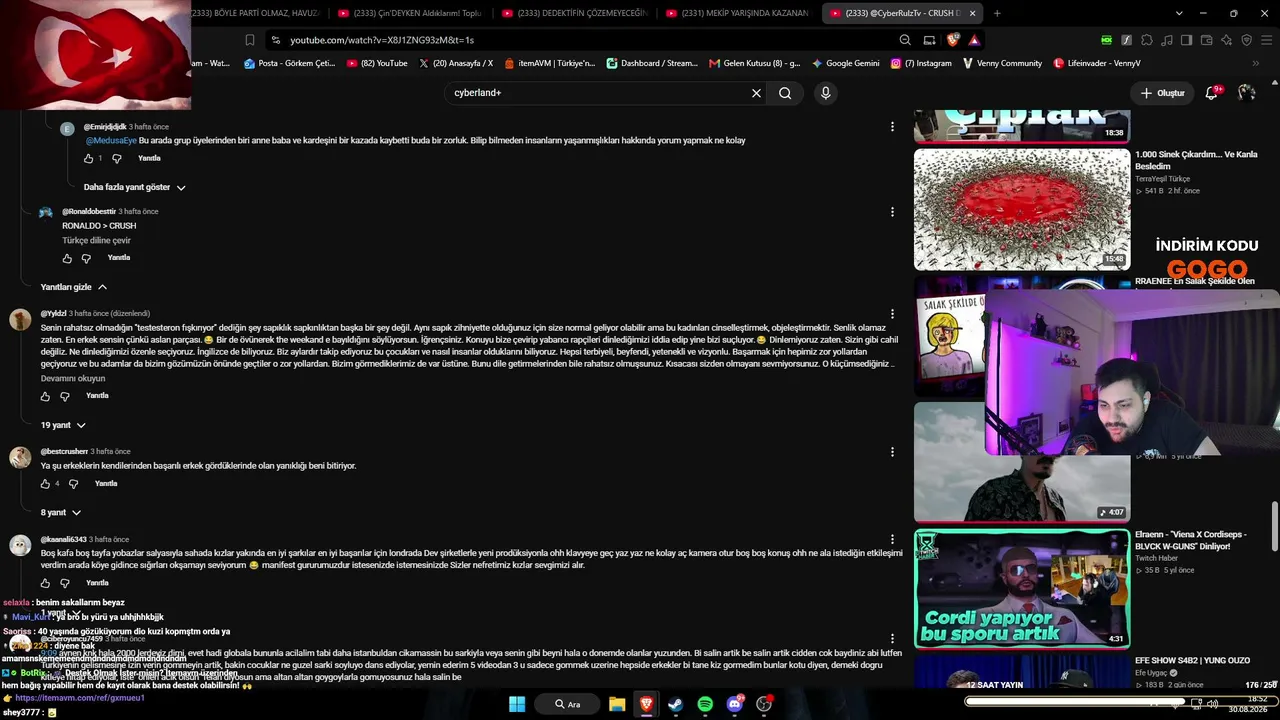Open Brave Leo AI sparkle icon
The height and width of the screenshot is (720, 1280).
1226,40
